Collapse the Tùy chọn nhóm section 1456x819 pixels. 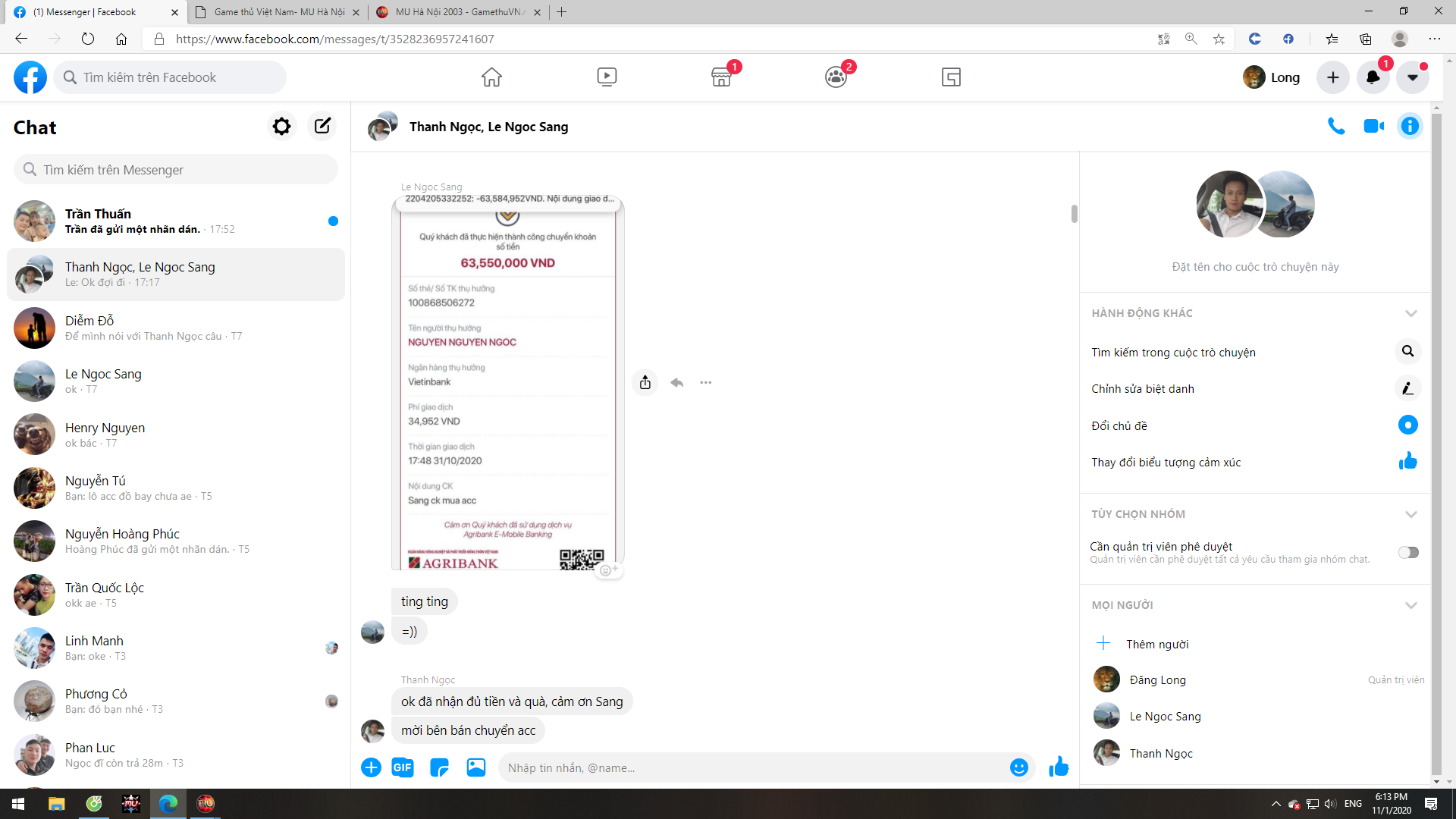[x=1410, y=514]
